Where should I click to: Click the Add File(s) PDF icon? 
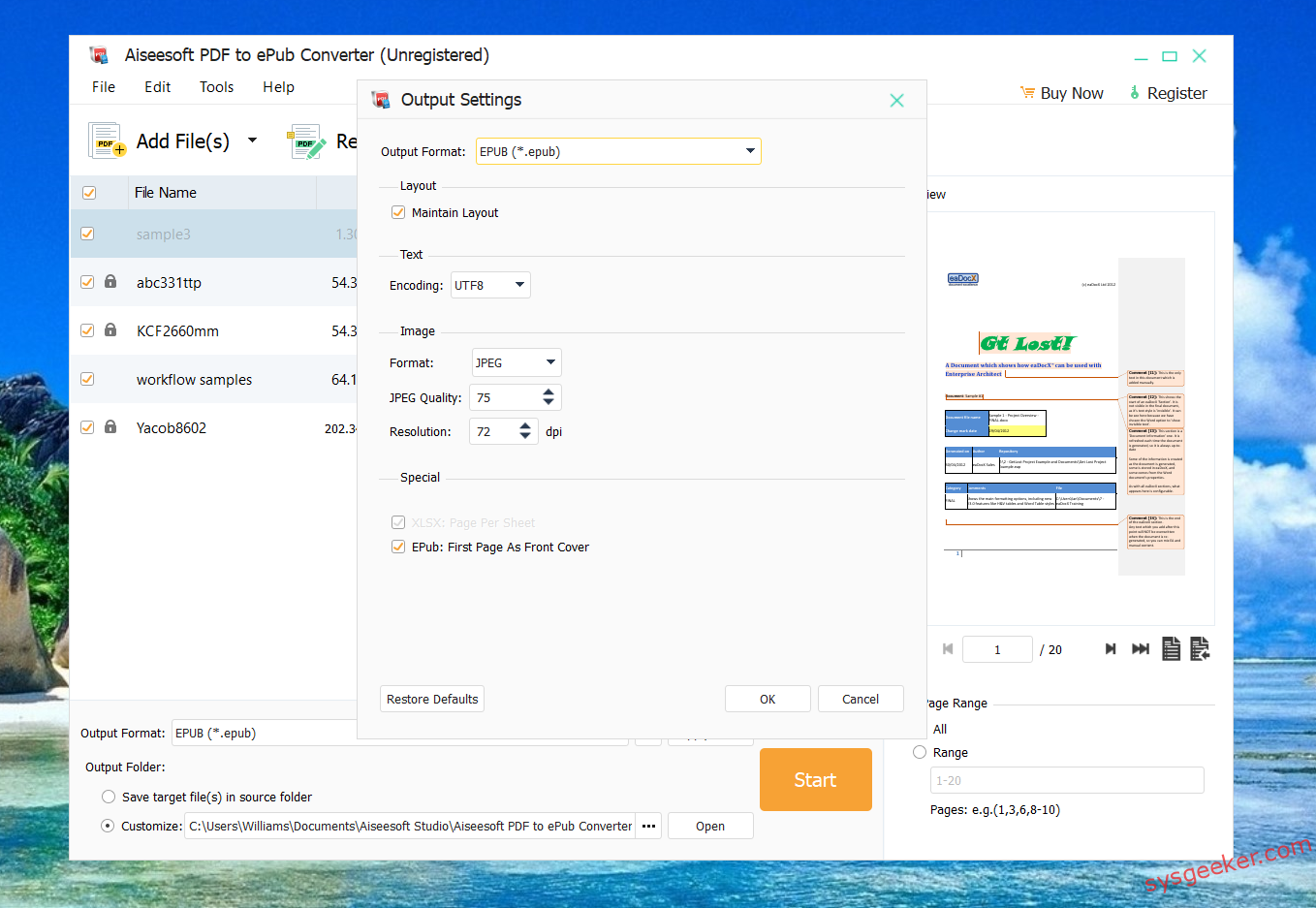click(x=107, y=141)
